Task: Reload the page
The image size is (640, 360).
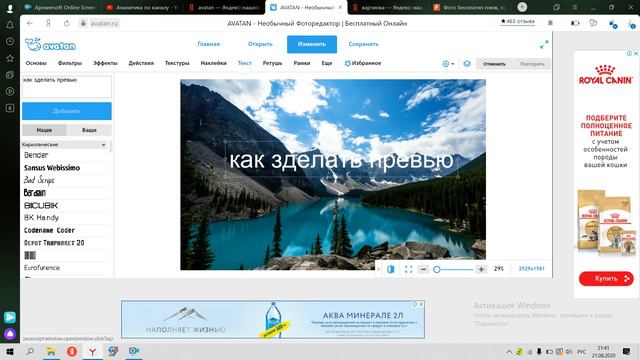Action: click(x=67, y=24)
